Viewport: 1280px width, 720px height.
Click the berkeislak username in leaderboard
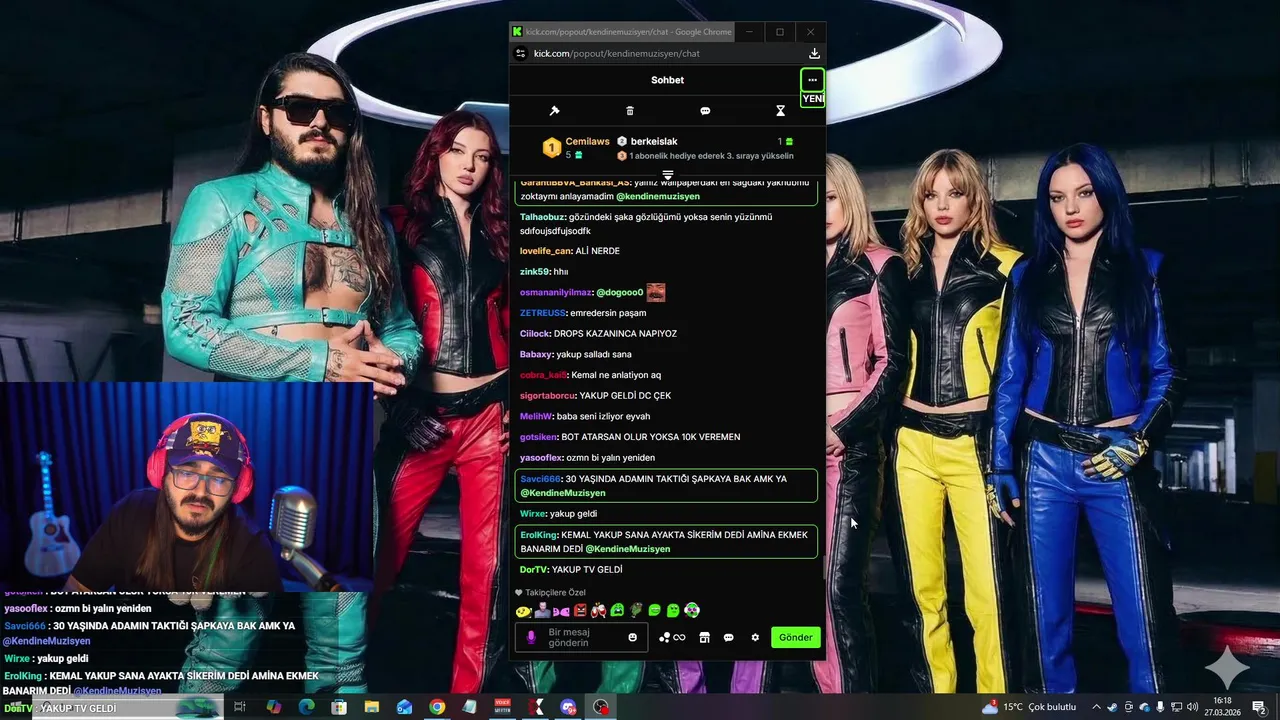[654, 142]
